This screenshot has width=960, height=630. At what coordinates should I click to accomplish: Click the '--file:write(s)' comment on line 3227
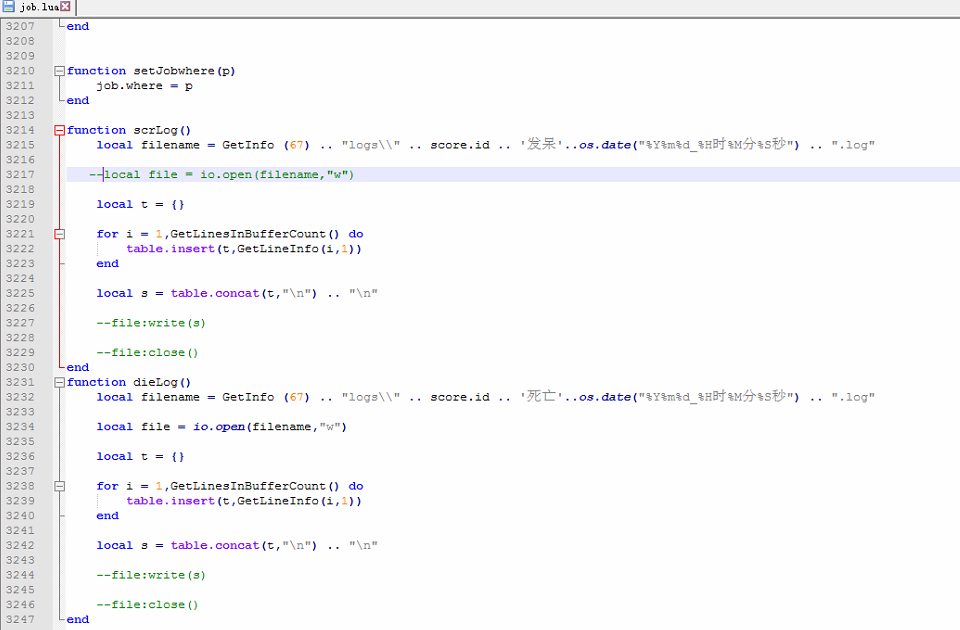(151, 323)
